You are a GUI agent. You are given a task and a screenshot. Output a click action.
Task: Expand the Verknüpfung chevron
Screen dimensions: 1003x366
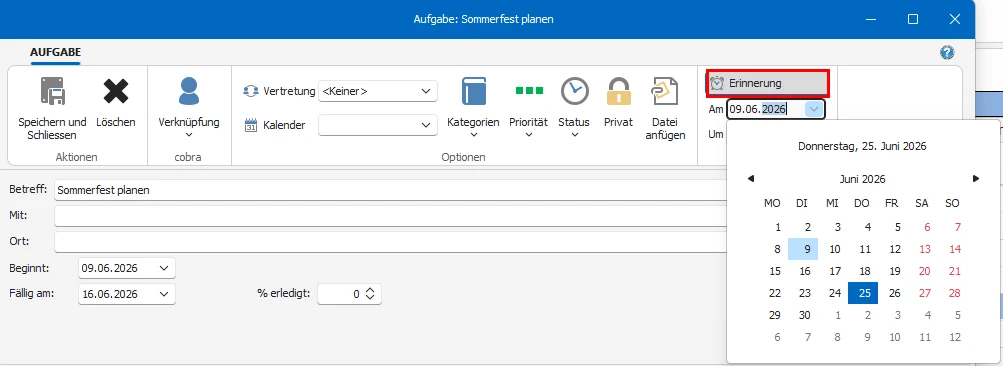point(189,134)
